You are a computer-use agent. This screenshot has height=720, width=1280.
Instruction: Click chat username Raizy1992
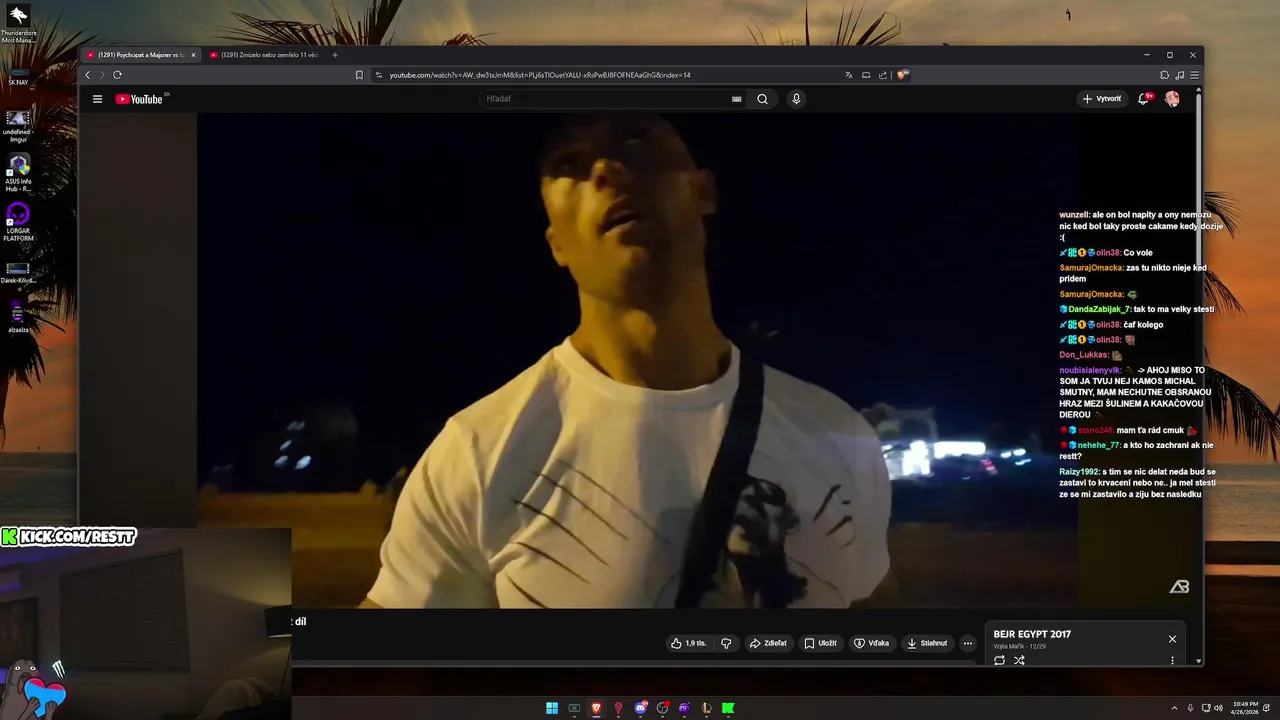pos(1079,472)
